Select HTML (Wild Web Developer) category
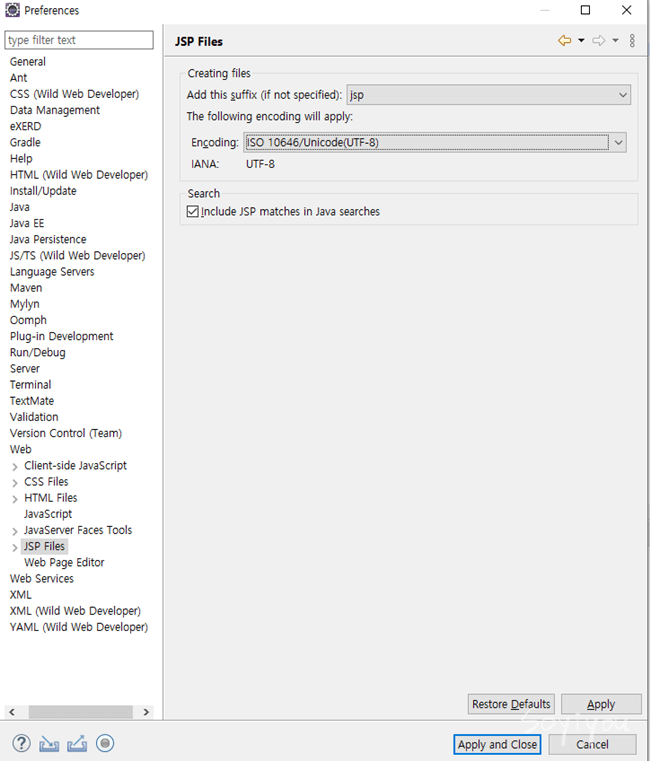Screen dimensions: 650x761 point(79,175)
